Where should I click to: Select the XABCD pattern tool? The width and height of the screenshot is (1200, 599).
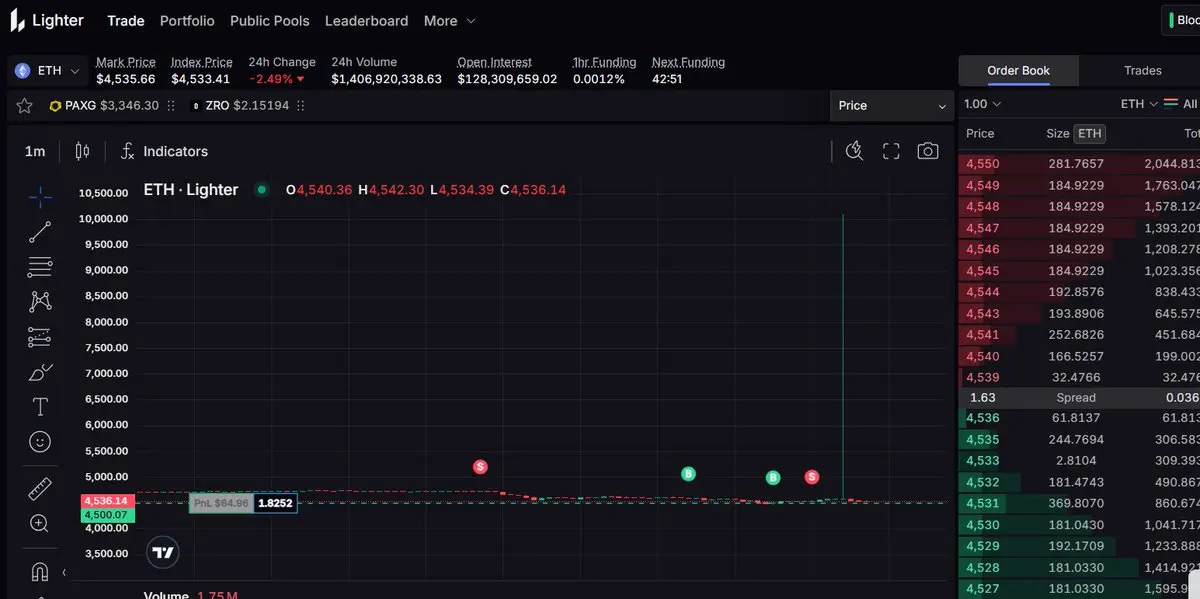tap(40, 301)
